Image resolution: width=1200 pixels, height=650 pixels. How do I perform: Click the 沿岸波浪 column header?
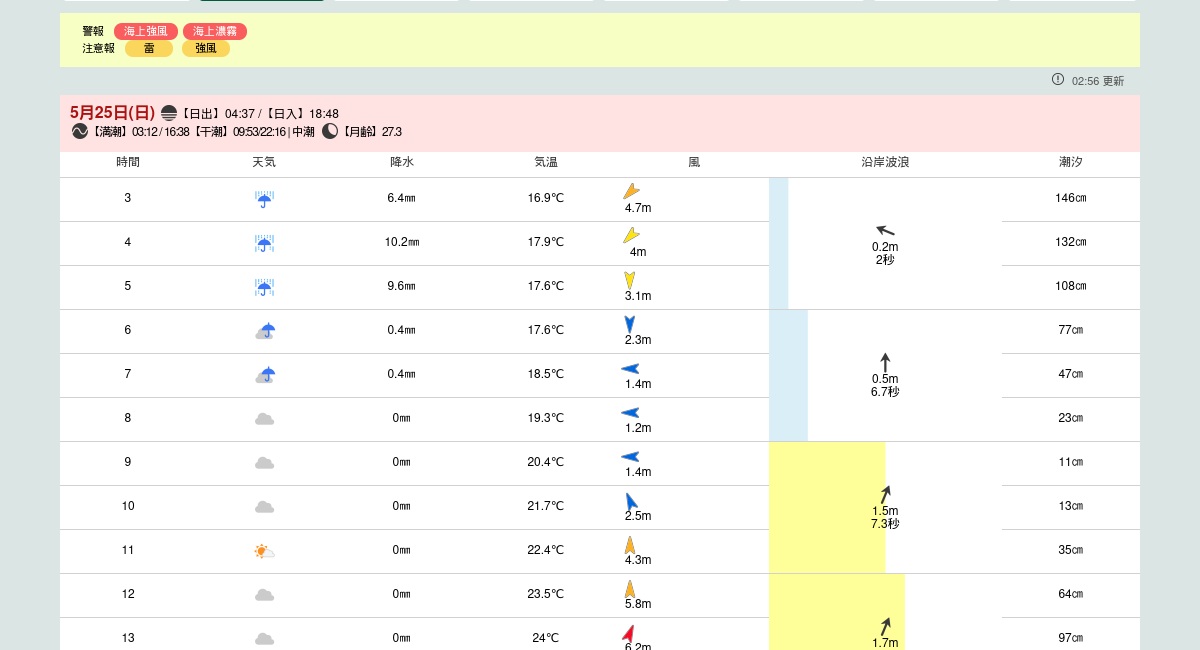click(885, 162)
